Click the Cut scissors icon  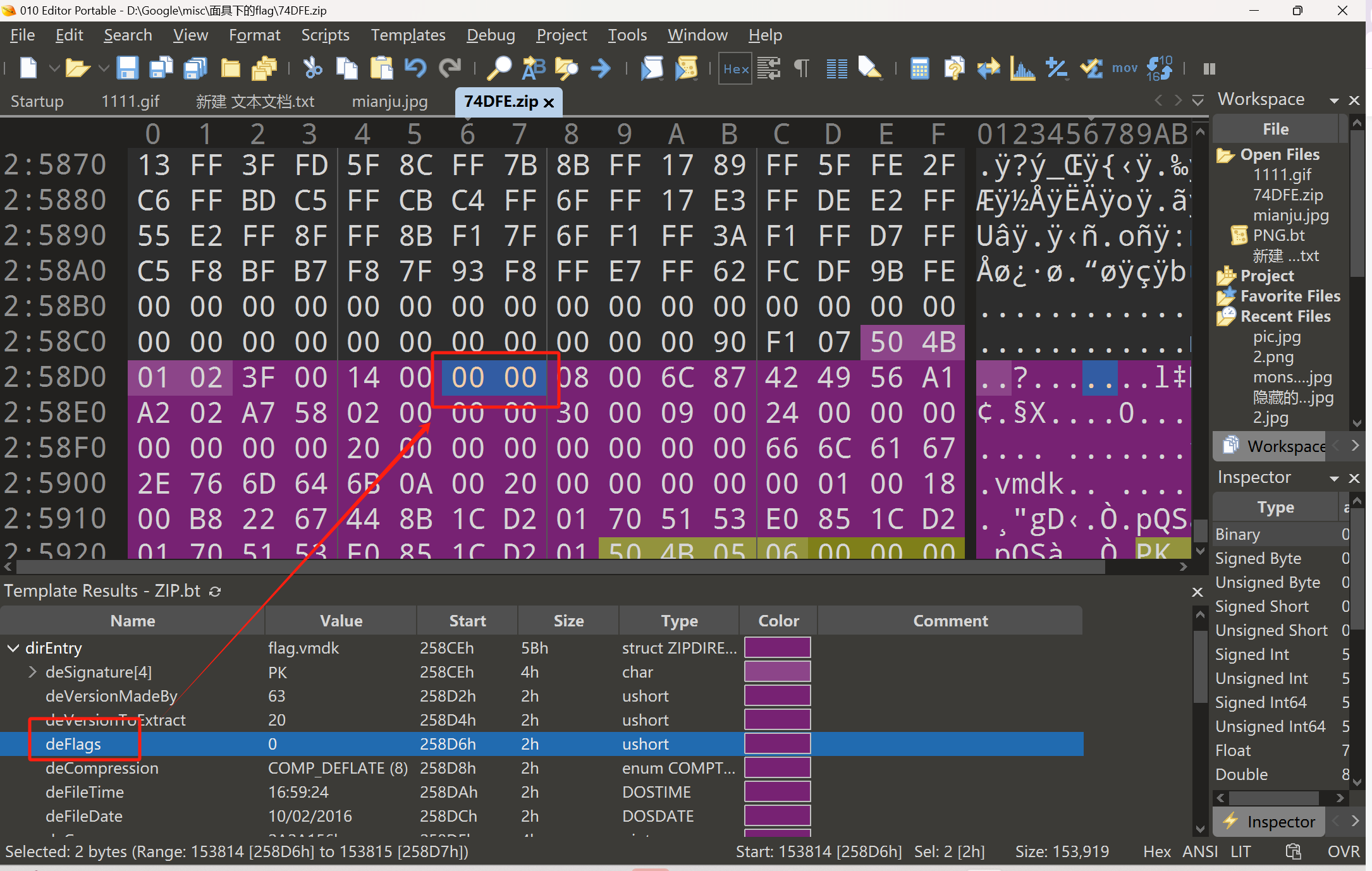click(x=312, y=68)
